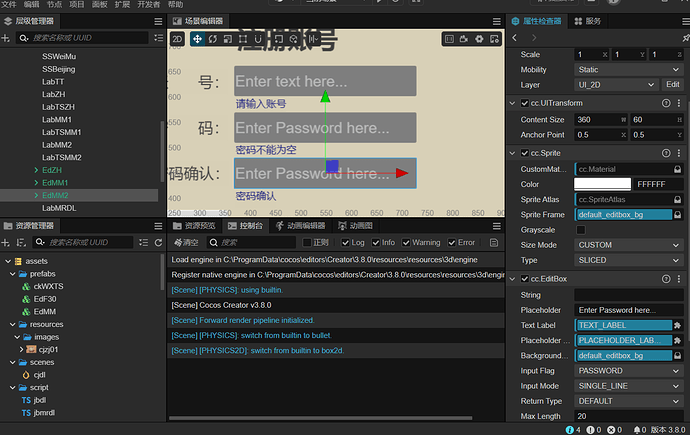Clear the console with 清空 button
Screen dimensions: 690x435
click(x=186, y=242)
